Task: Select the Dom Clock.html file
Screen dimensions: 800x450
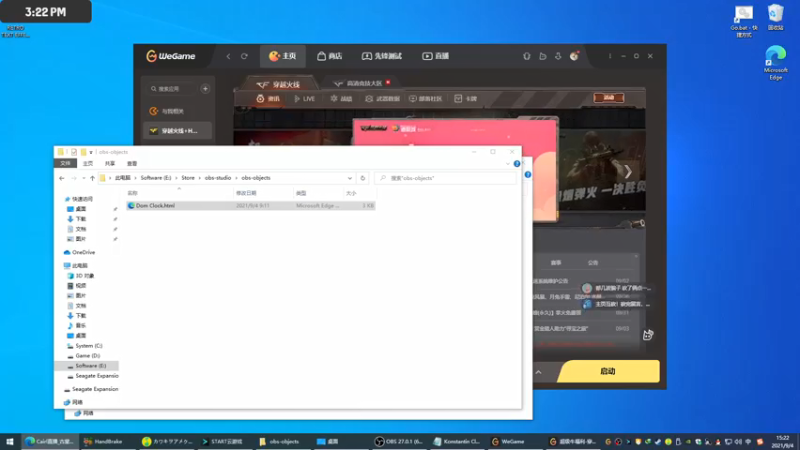Action: (251, 206)
